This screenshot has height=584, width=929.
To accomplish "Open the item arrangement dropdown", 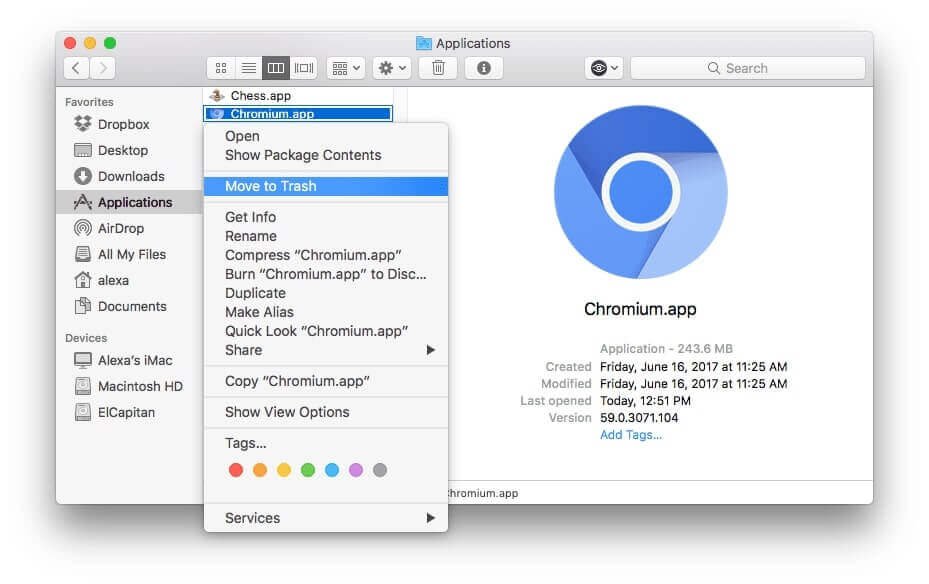I will pos(346,68).
